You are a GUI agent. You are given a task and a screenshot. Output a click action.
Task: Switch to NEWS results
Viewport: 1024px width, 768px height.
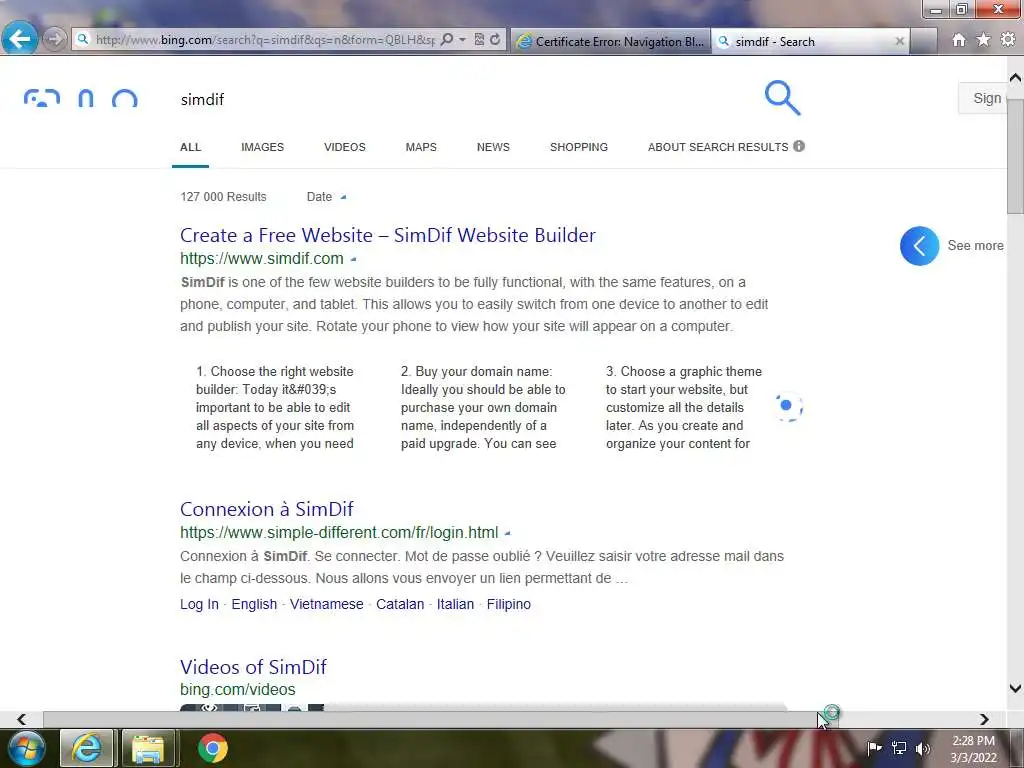pyautogui.click(x=492, y=147)
